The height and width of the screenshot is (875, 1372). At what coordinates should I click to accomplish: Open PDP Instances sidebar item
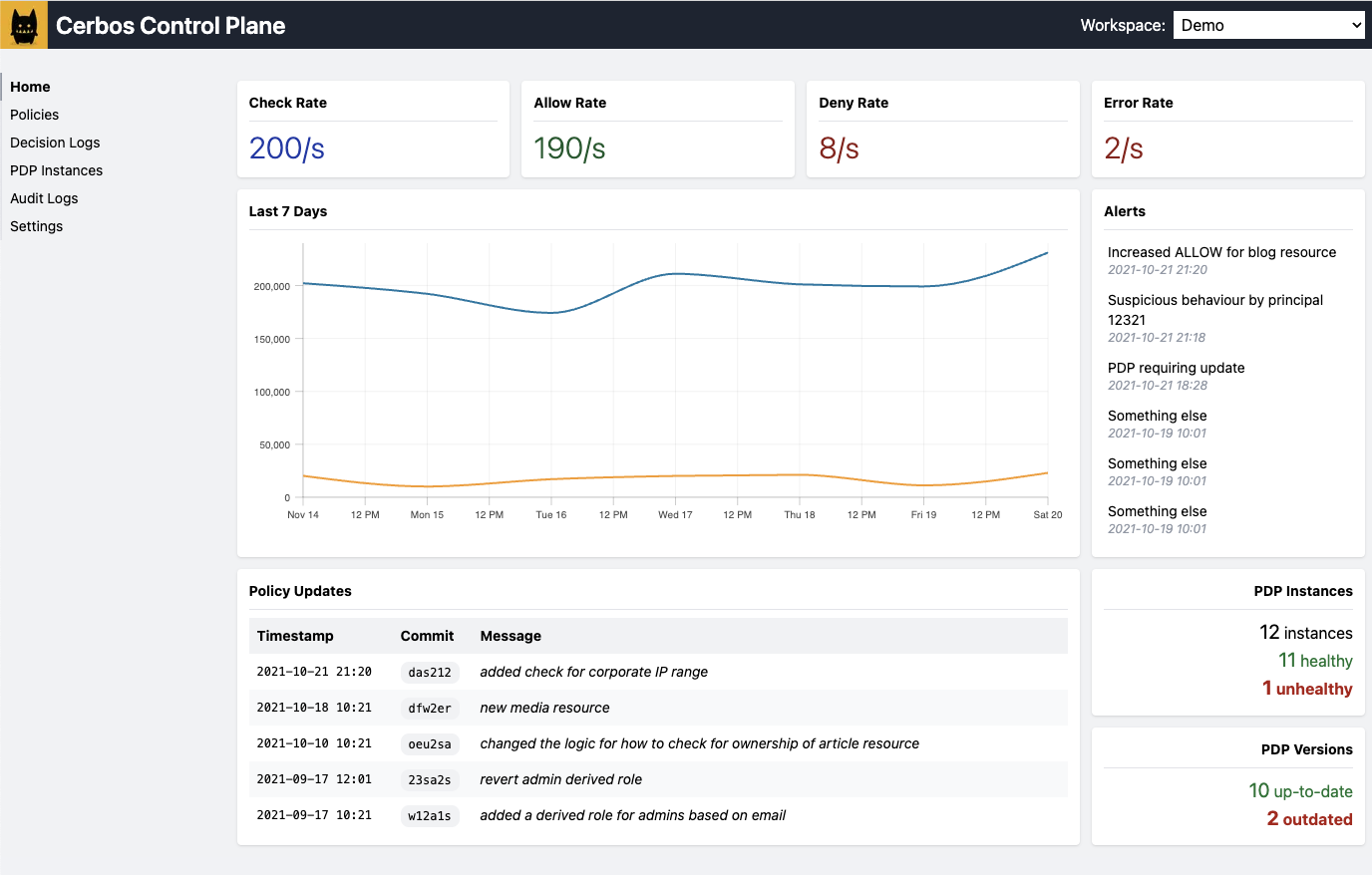[56, 170]
